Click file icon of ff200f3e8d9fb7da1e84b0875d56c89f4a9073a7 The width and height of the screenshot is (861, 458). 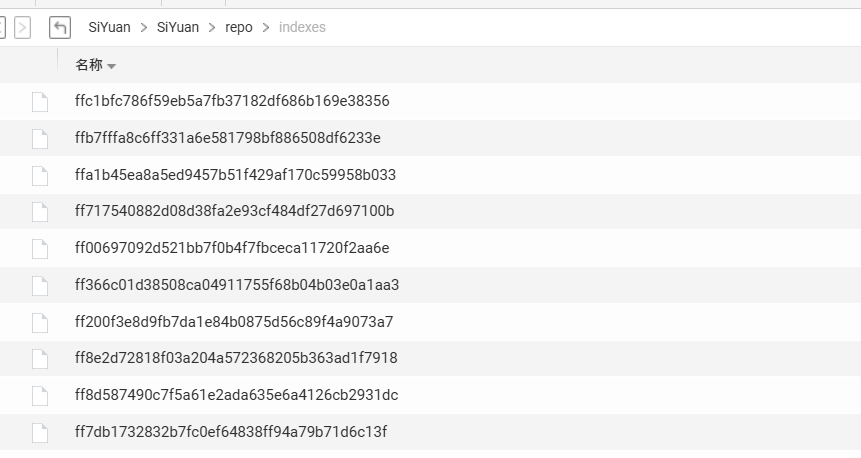[x=40, y=322]
